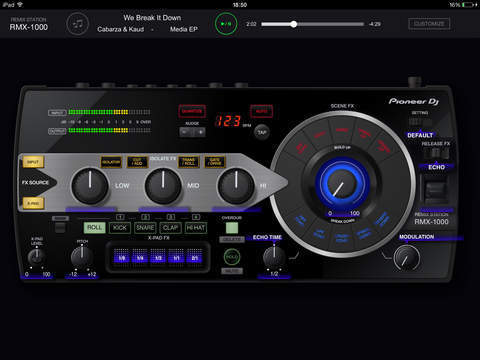Click the glowing blue Scene FX center knob

(x=342, y=185)
